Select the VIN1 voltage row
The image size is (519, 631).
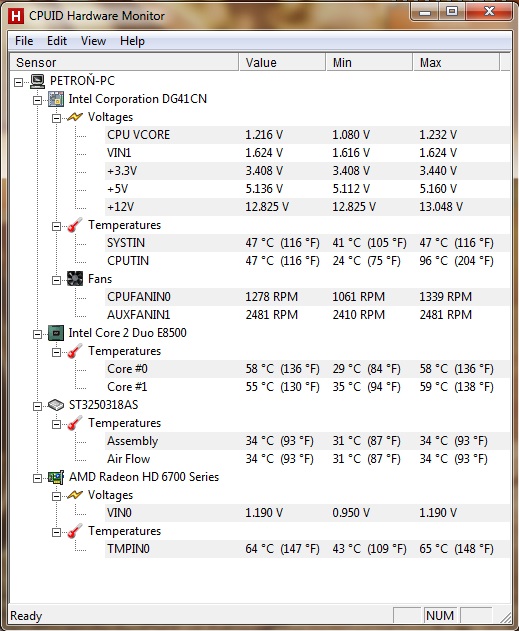click(x=307, y=153)
